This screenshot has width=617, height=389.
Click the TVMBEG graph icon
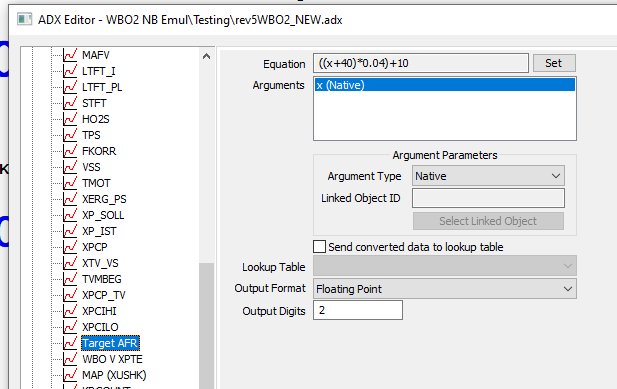pos(70,279)
